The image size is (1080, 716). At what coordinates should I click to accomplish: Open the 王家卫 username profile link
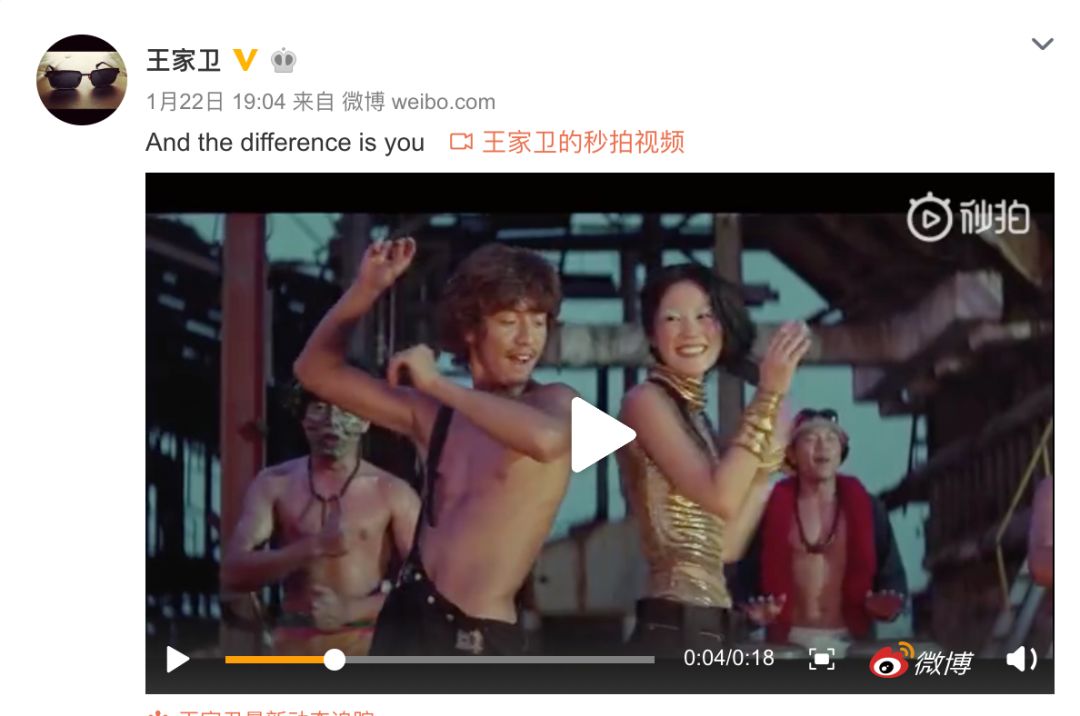pyautogui.click(x=183, y=61)
